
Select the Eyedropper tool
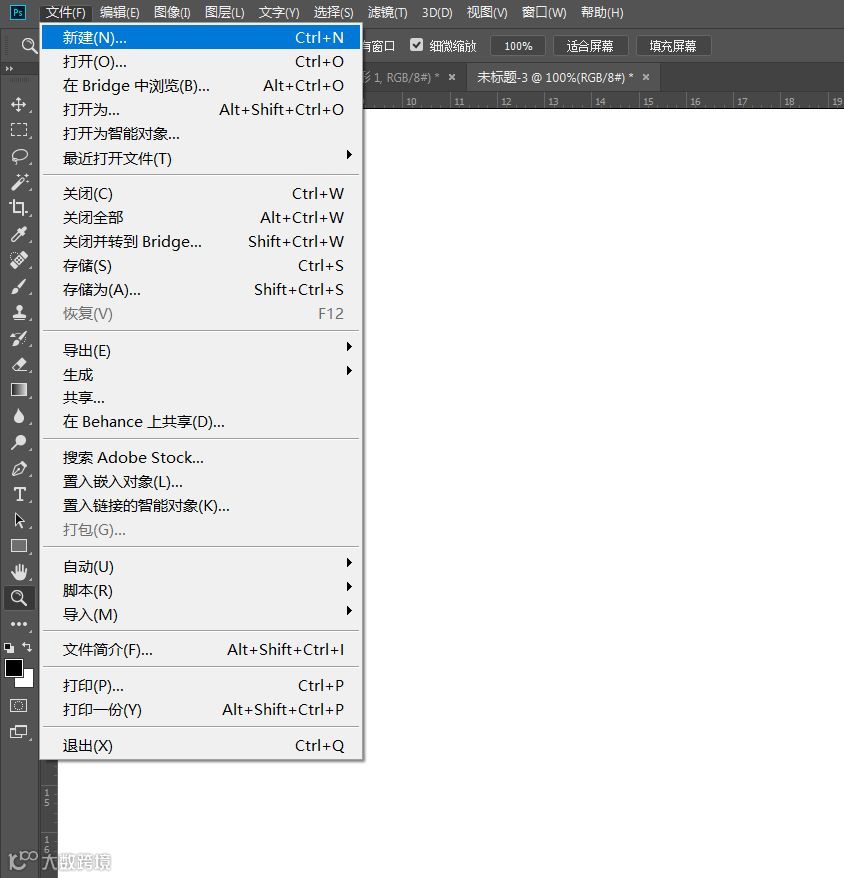click(19, 234)
